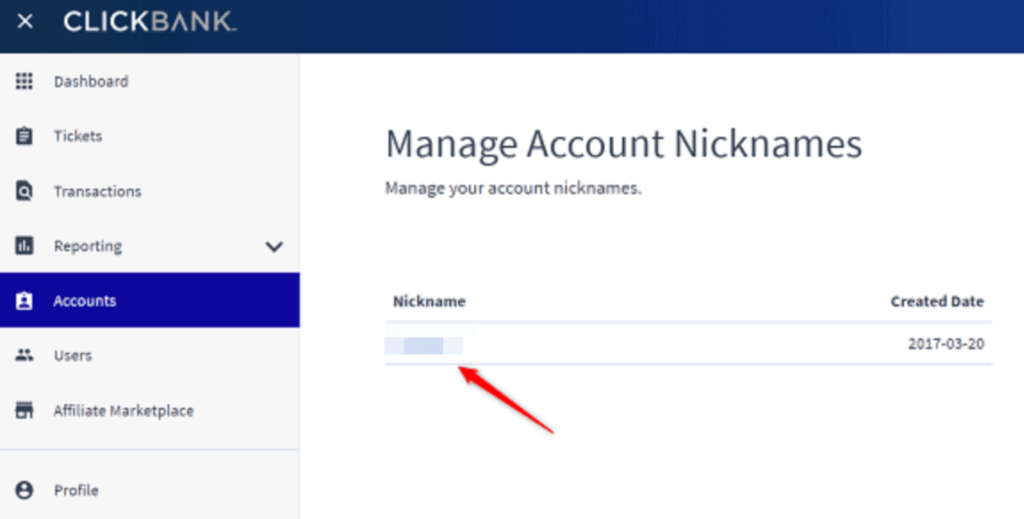Click the Tickets clipboard icon
Image resolution: width=1024 pixels, height=519 pixels.
[x=24, y=136]
